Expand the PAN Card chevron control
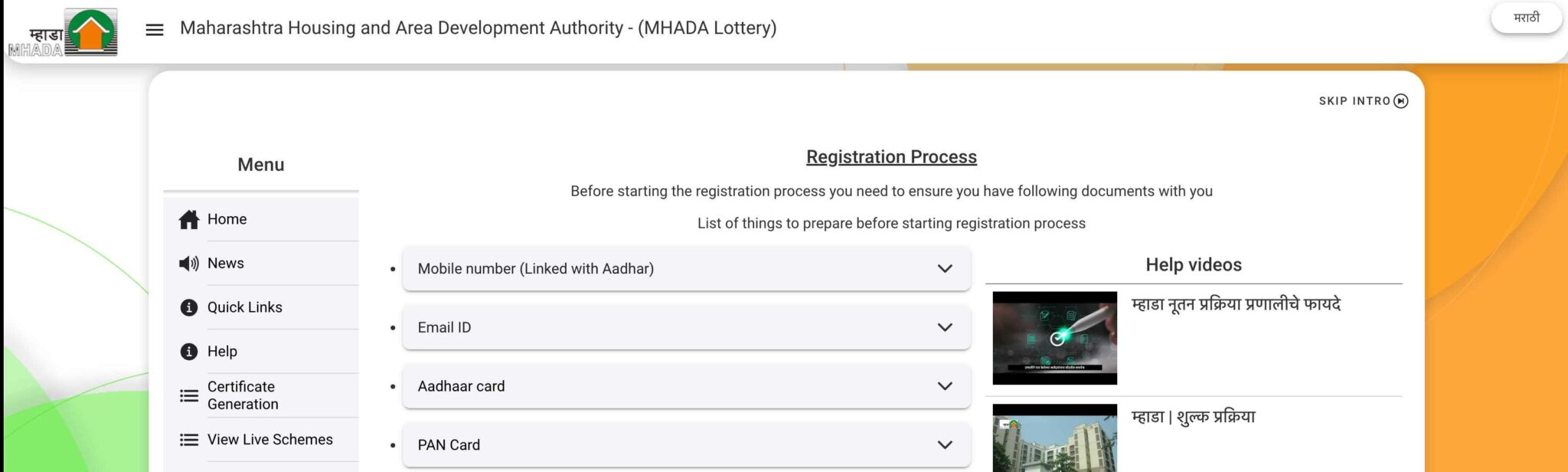The width and height of the screenshot is (1568, 472). click(943, 444)
